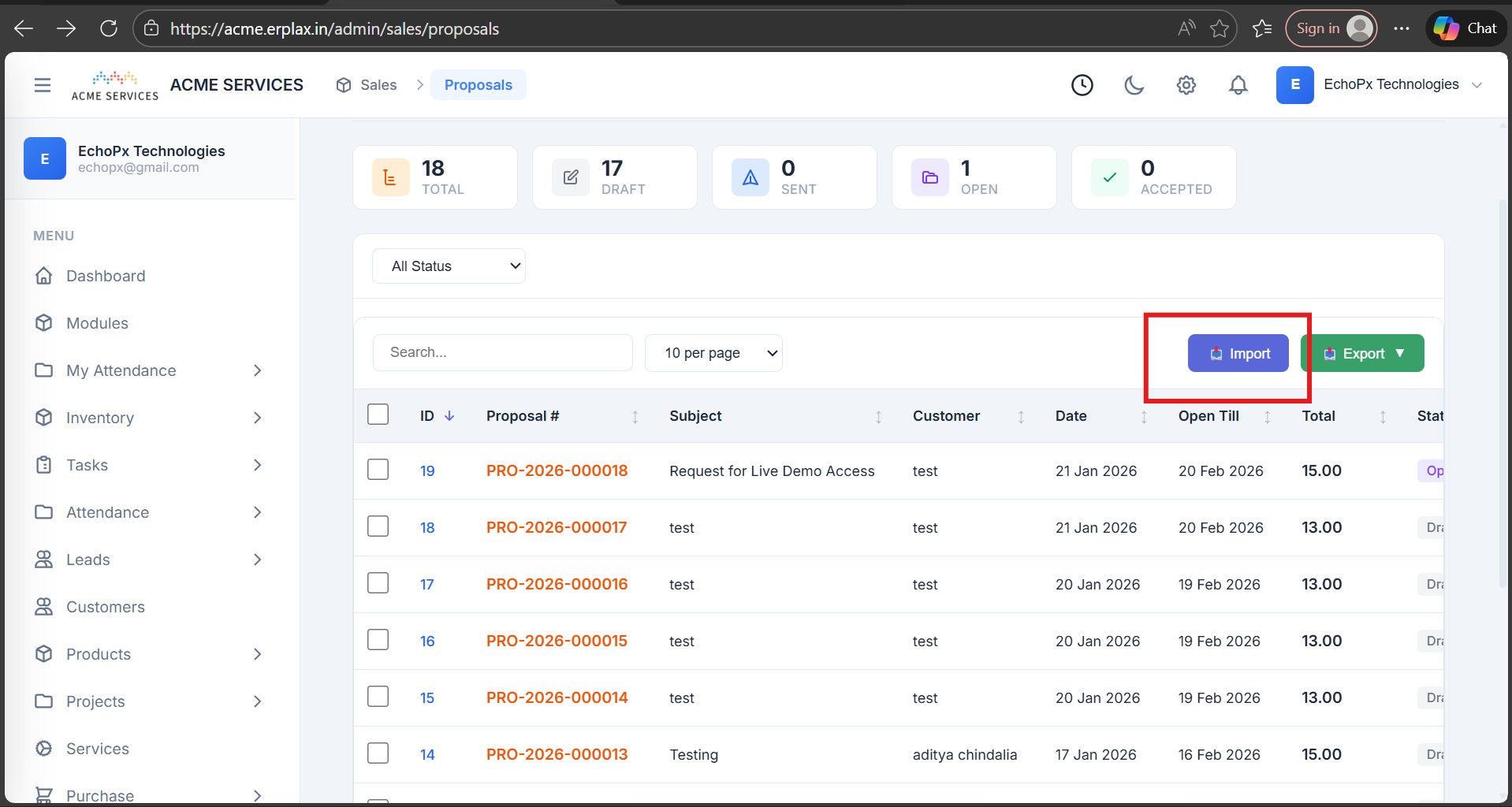This screenshot has height=807, width=1512.
Task: Check the select-all checkbox in table header
Action: (x=378, y=415)
